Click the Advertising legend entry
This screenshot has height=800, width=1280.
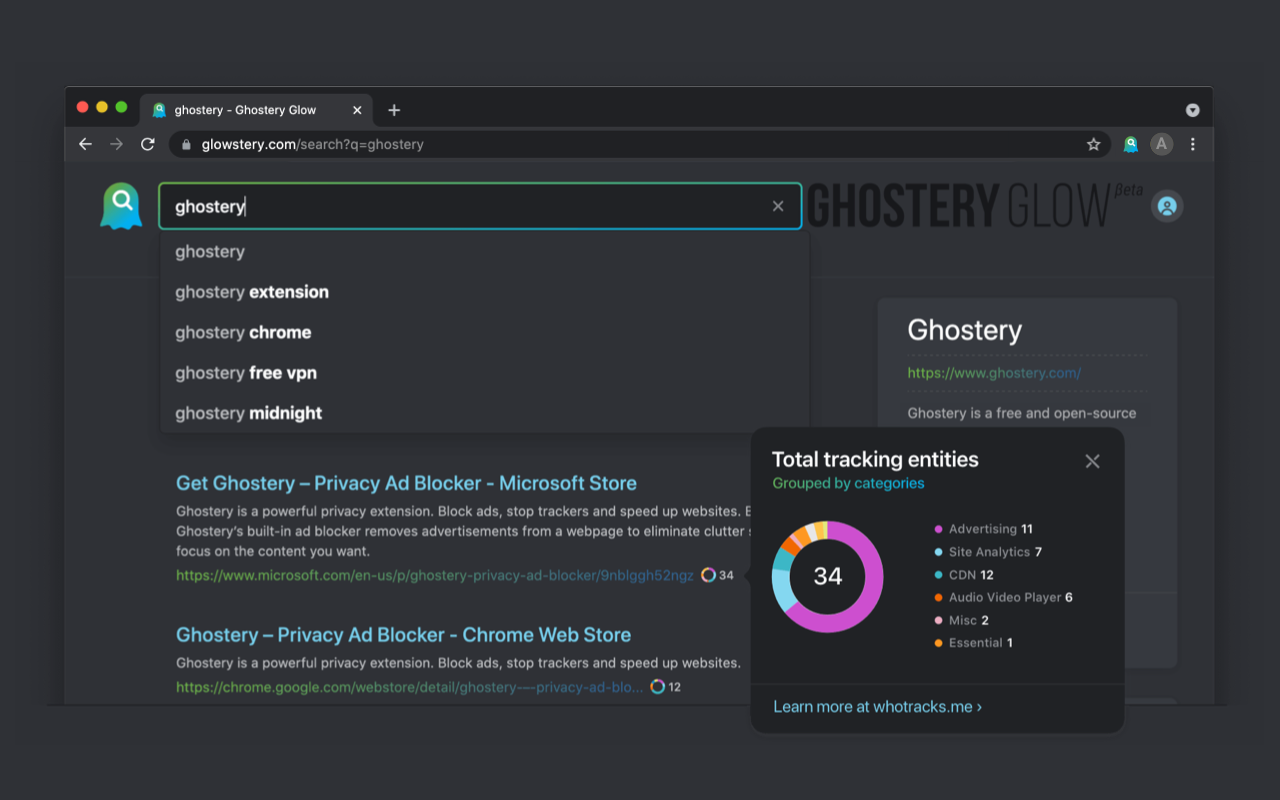[x=983, y=529]
